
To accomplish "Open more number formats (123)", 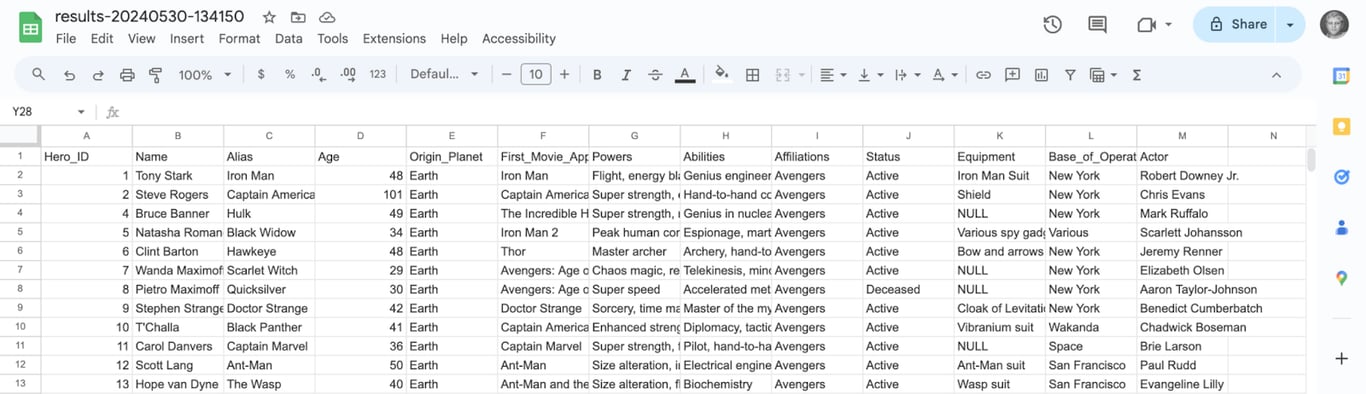I will coord(378,75).
